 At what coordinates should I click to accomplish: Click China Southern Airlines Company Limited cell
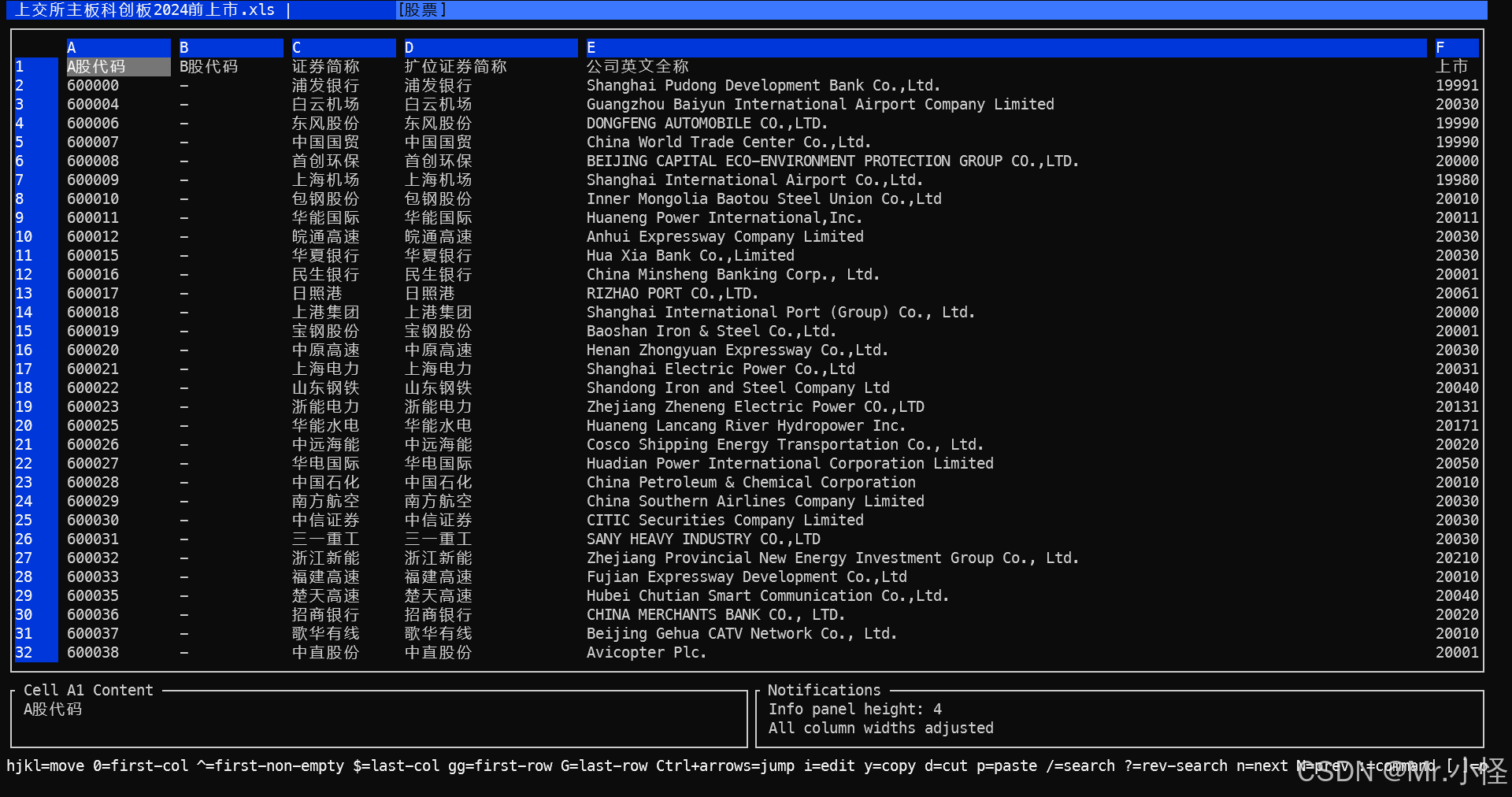(755, 501)
